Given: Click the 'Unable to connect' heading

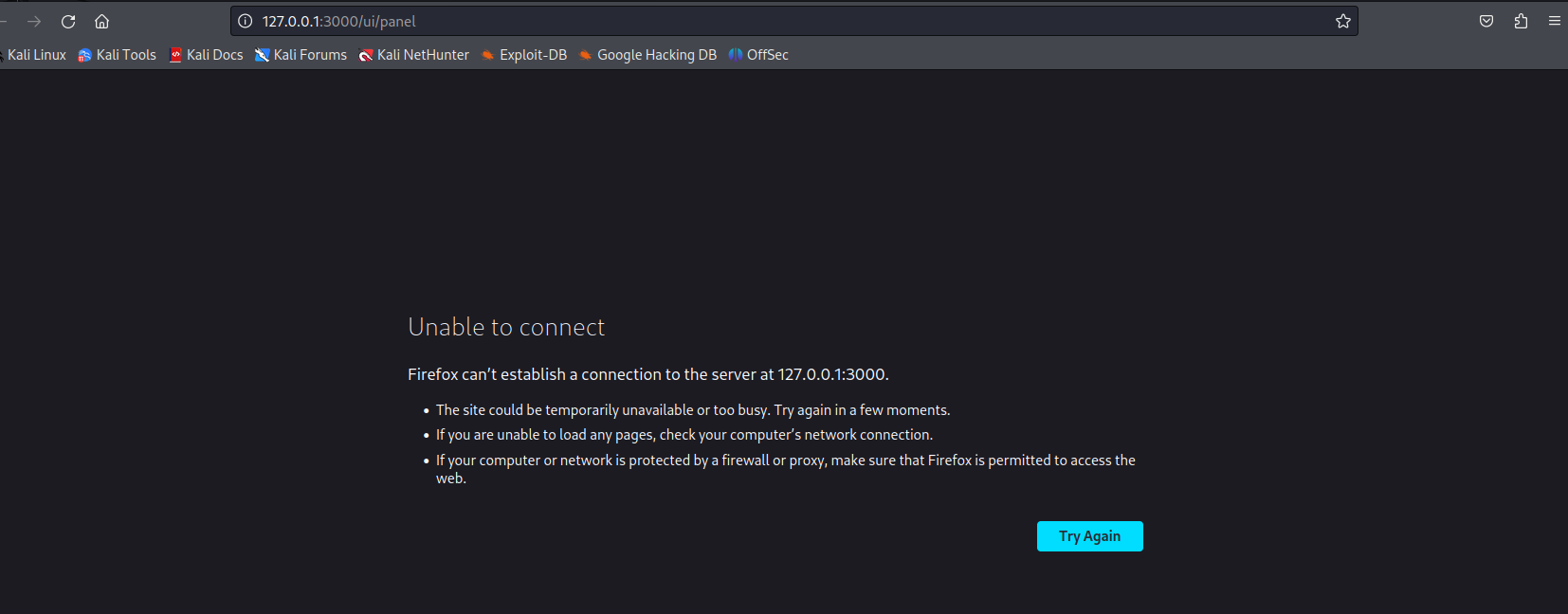Looking at the screenshot, I should pyautogui.click(x=506, y=327).
